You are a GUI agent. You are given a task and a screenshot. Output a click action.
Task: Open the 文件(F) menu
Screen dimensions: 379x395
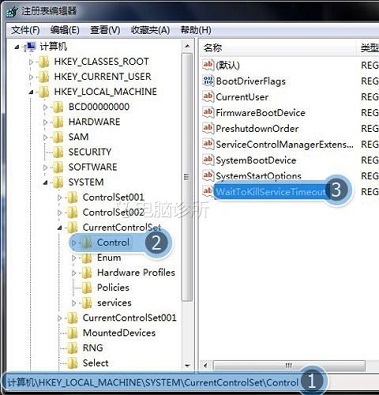[25, 30]
